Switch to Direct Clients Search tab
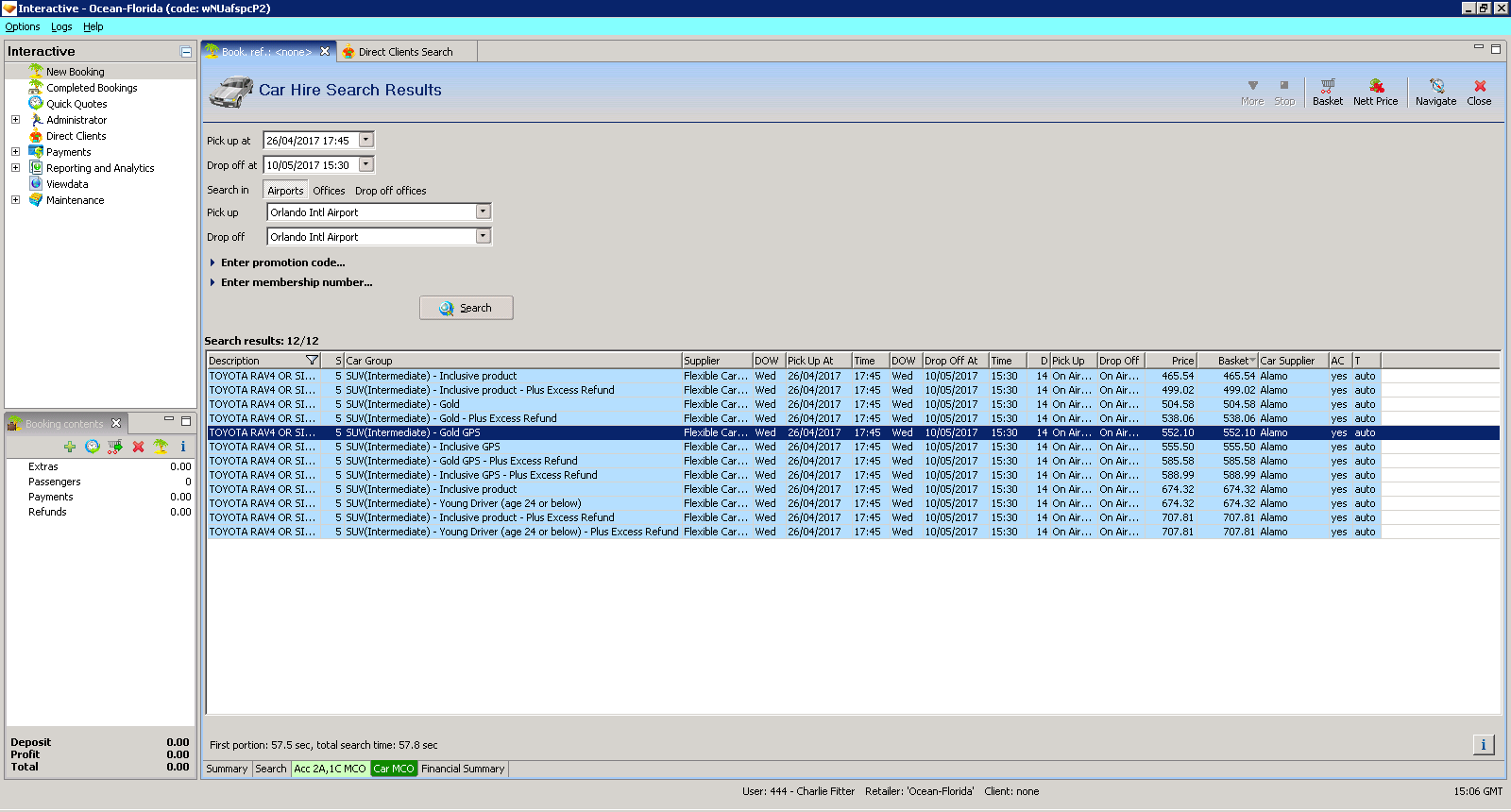 [405, 52]
